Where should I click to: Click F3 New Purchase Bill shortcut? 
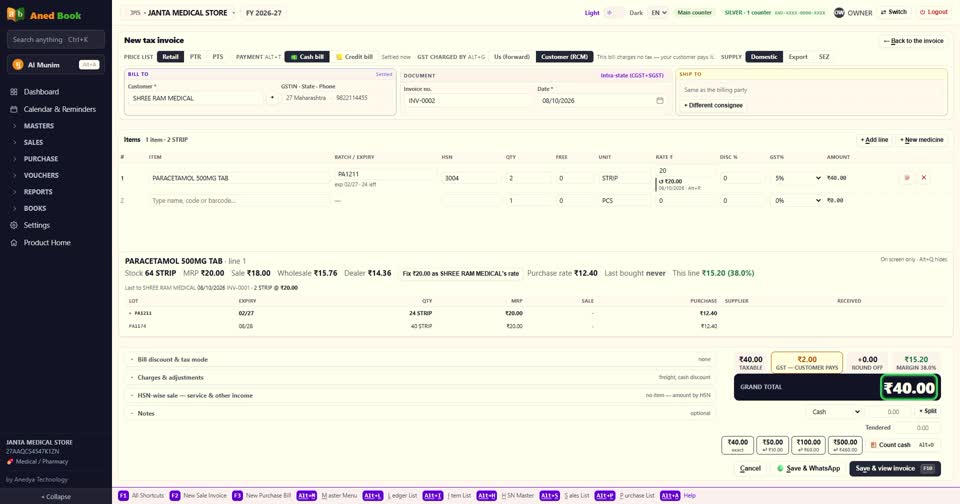click(x=261, y=495)
